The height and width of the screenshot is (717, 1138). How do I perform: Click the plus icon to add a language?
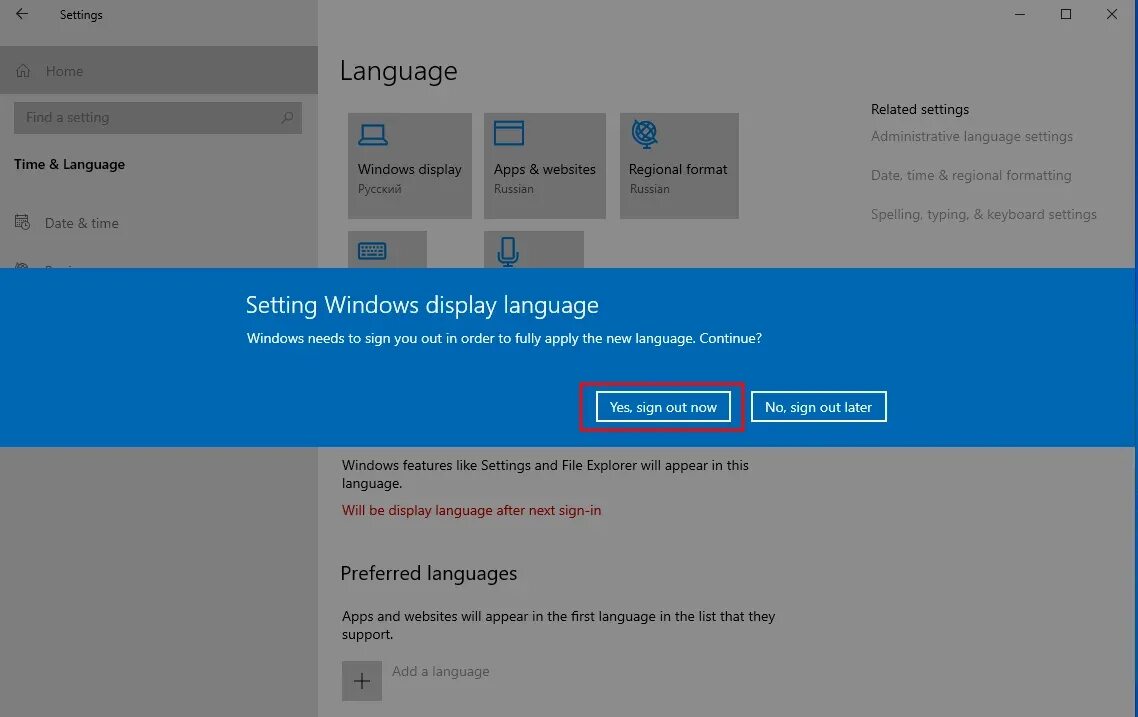click(x=361, y=681)
